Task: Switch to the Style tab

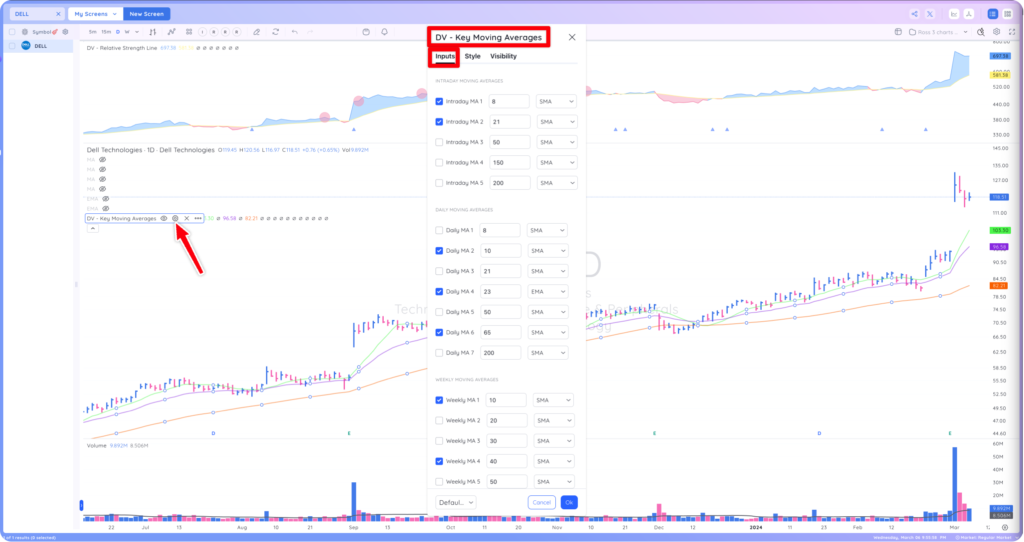Action: [472, 56]
